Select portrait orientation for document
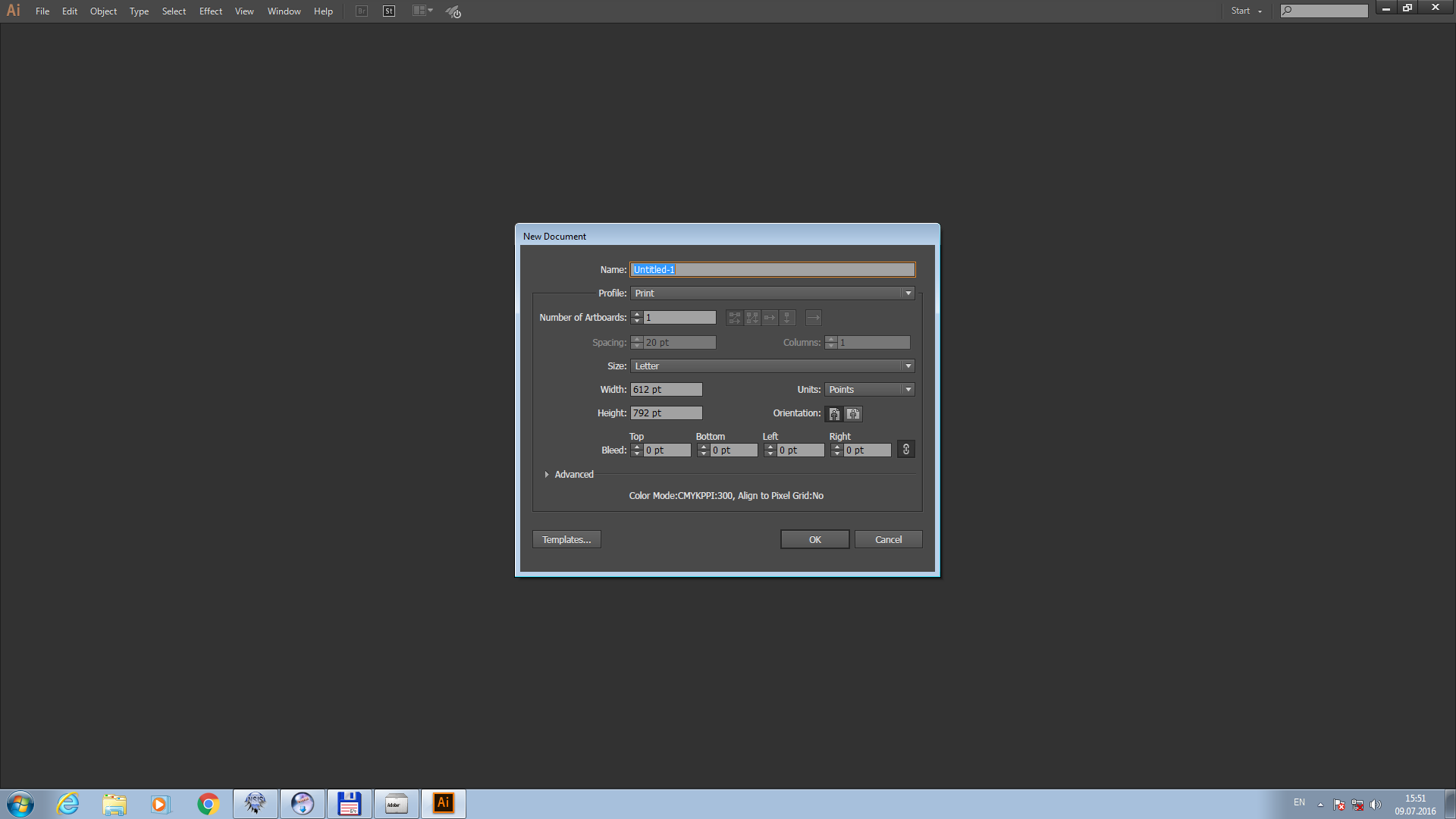The height and width of the screenshot is (819, 1456). click(834, 413)
